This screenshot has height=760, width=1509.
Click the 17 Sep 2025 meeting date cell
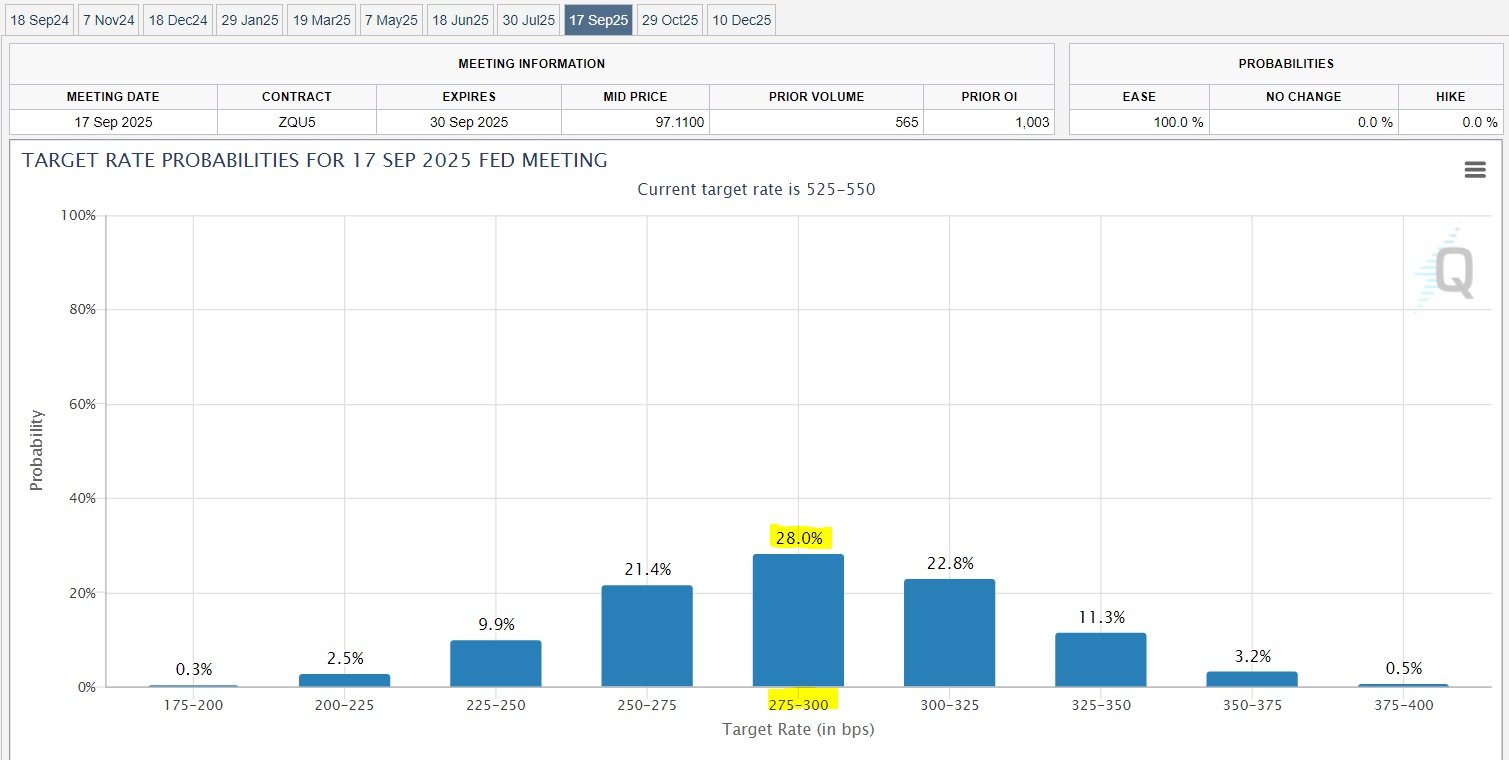pyautogui.click(x=113, y=122)
